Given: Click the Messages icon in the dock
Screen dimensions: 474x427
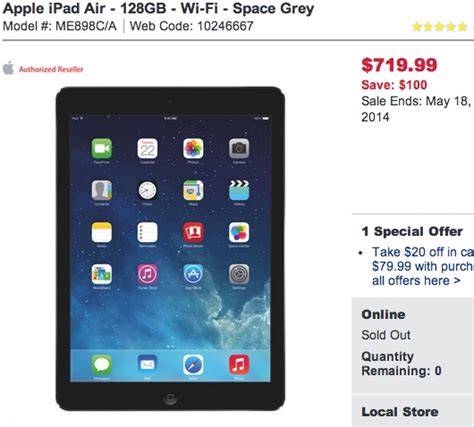Looking at the screenshot, I should pyautogui.click(x=102, y=365).
